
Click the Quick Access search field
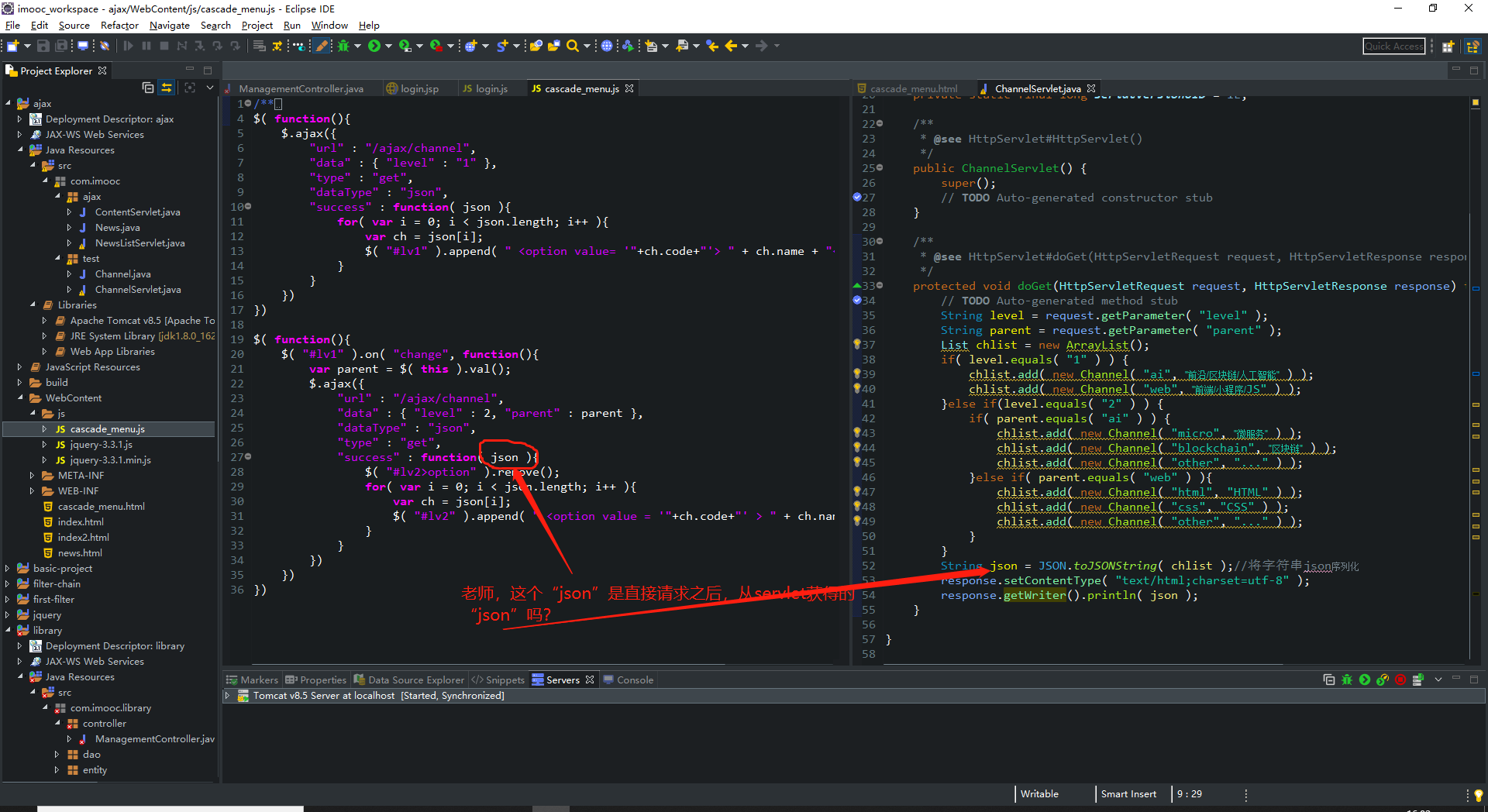pos(1393,46)
